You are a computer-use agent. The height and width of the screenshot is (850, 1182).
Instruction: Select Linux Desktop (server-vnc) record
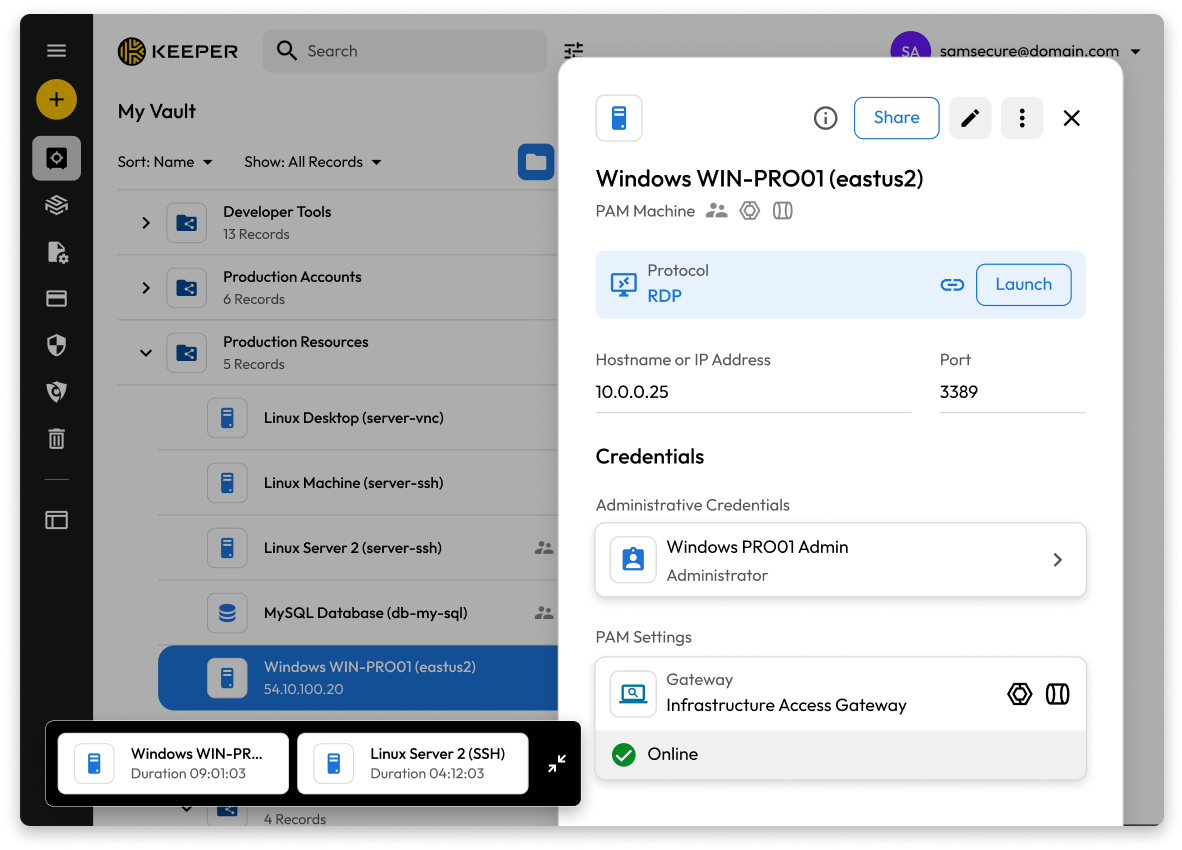pos(353,418)
